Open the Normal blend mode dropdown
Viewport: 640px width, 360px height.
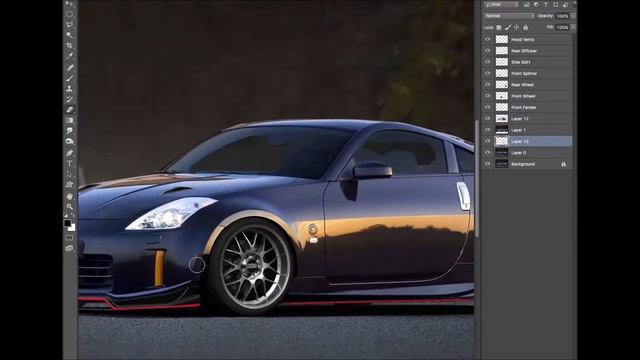(509, 16)
